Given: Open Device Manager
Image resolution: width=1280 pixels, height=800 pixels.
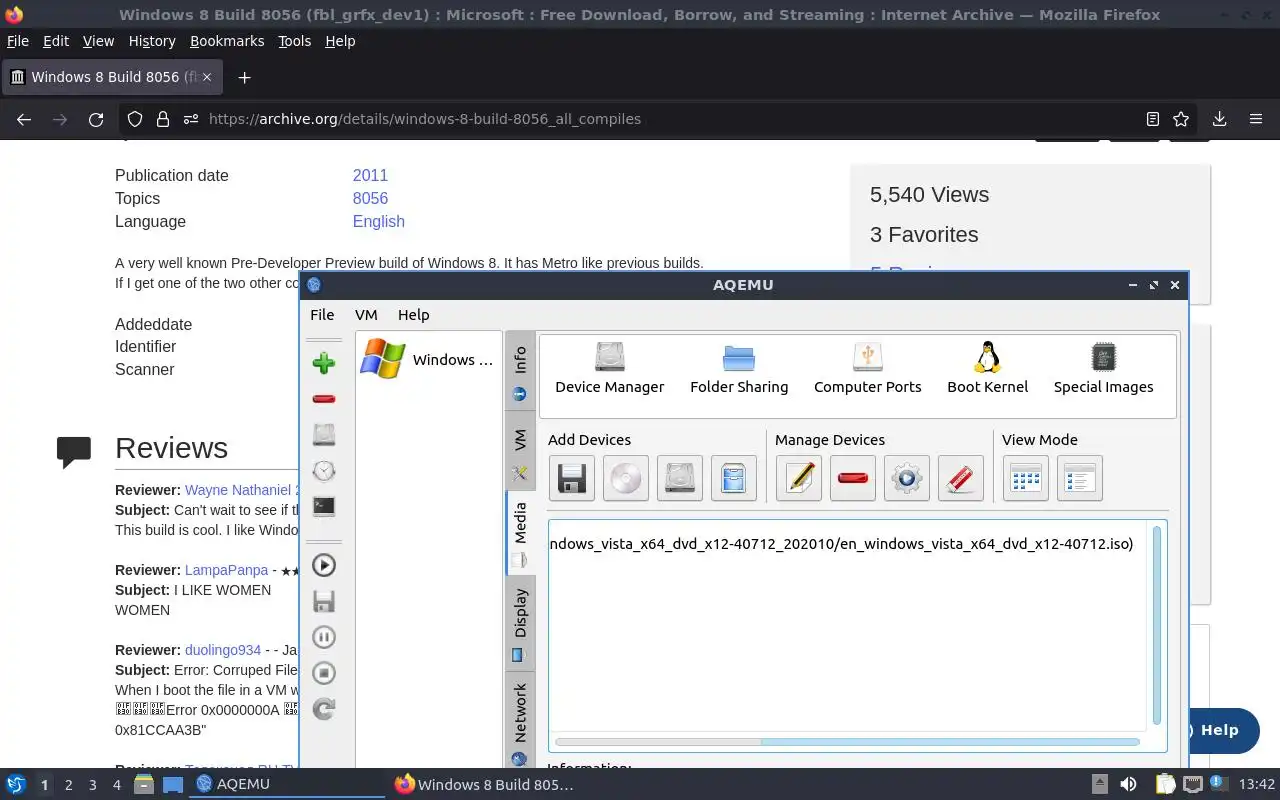Looking at the screenshot, I should 609,369.
